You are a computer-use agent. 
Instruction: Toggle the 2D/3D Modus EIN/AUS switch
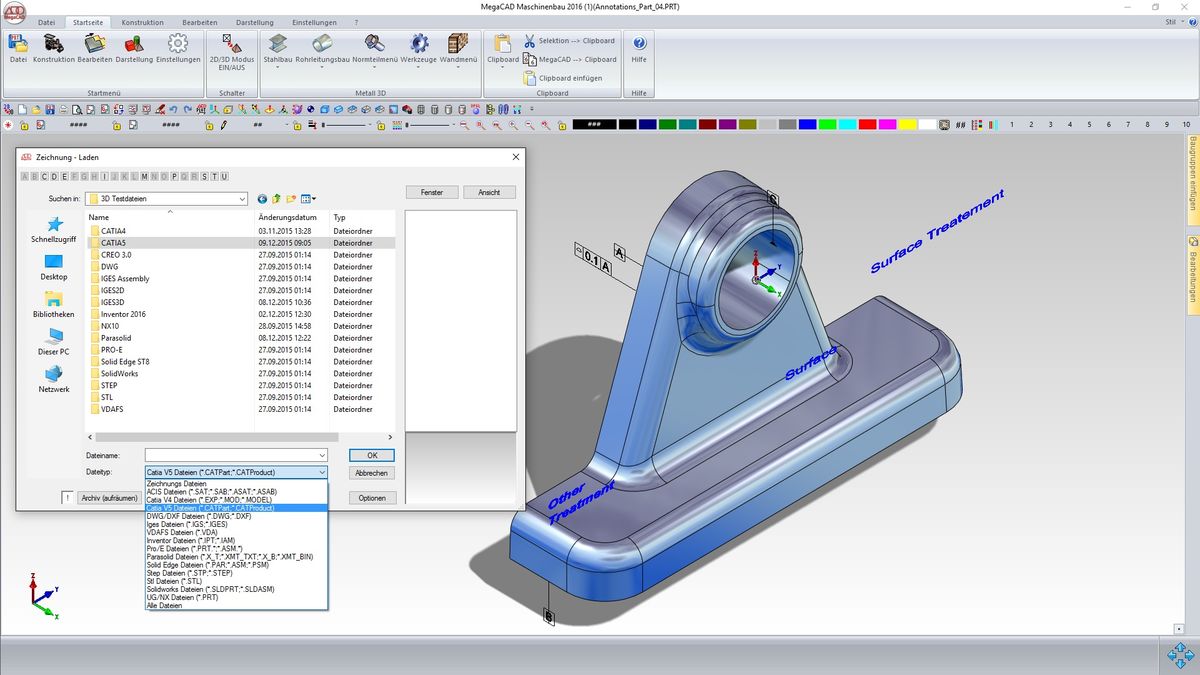click(x=232, y=45)
